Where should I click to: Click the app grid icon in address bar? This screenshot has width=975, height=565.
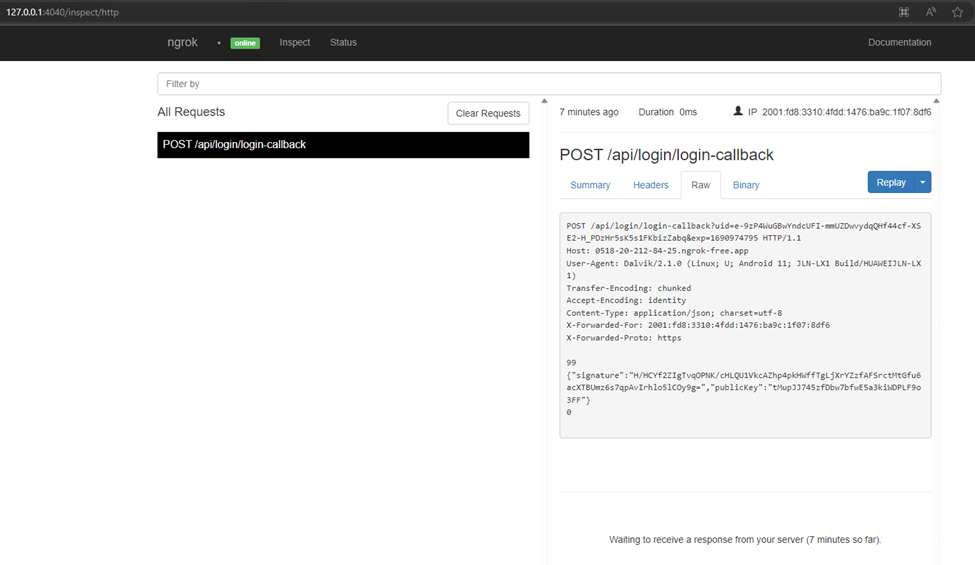point(903,12)
